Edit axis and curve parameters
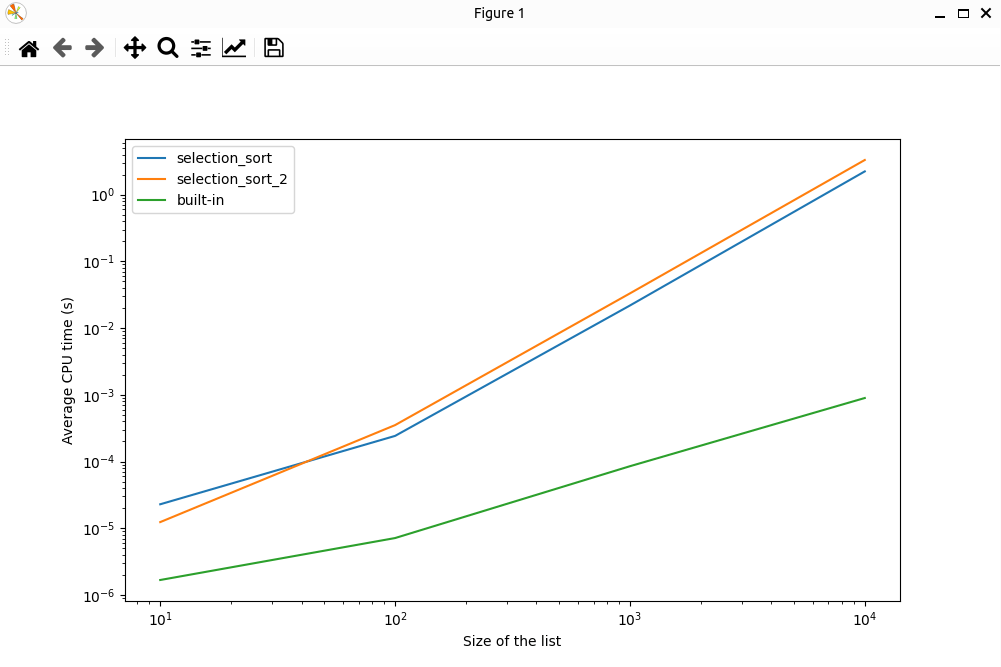 [234, 48]
